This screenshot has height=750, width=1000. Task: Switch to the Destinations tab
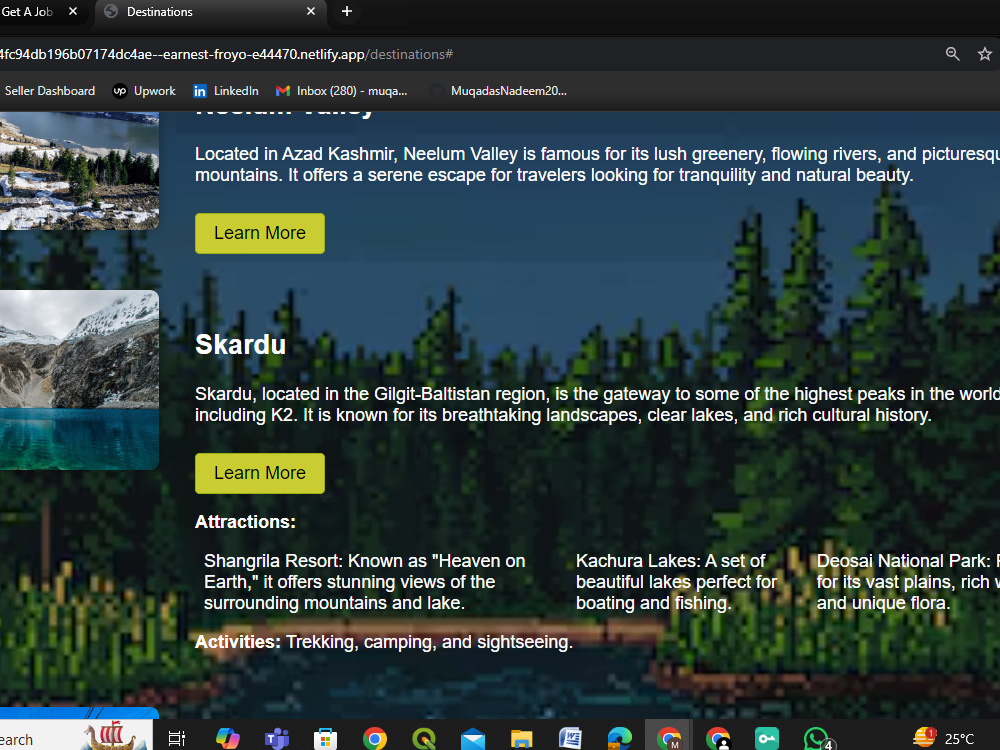pyautogui.click(x=210, y=11)
